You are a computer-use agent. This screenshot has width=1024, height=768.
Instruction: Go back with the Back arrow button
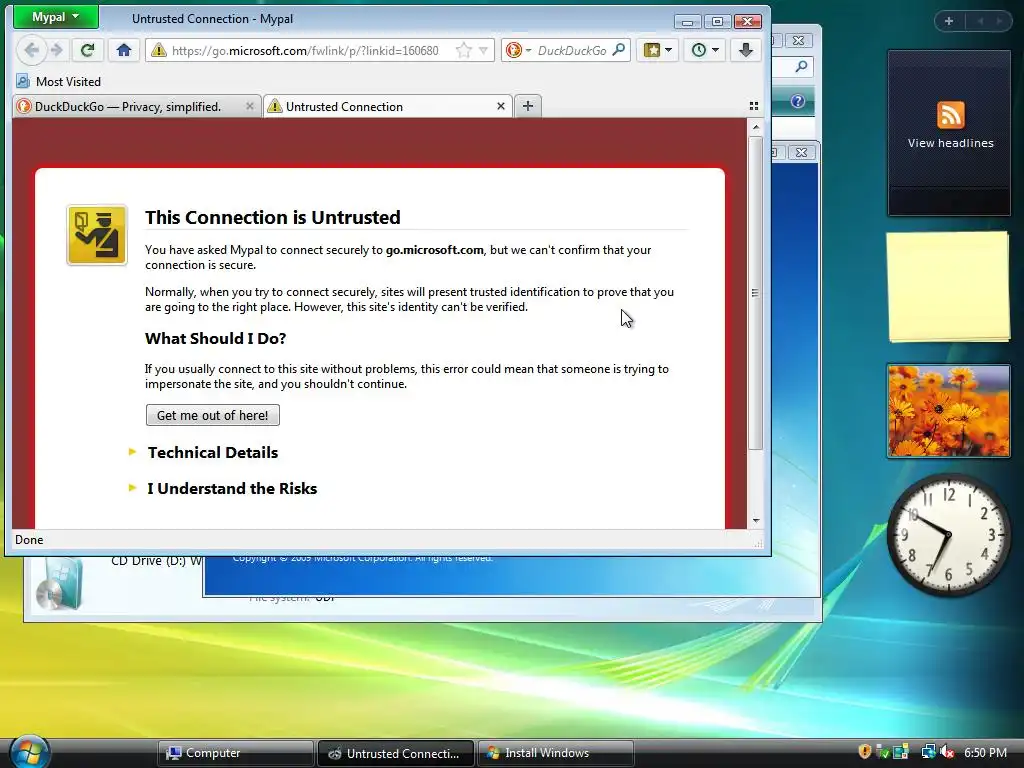click(31, 50)
